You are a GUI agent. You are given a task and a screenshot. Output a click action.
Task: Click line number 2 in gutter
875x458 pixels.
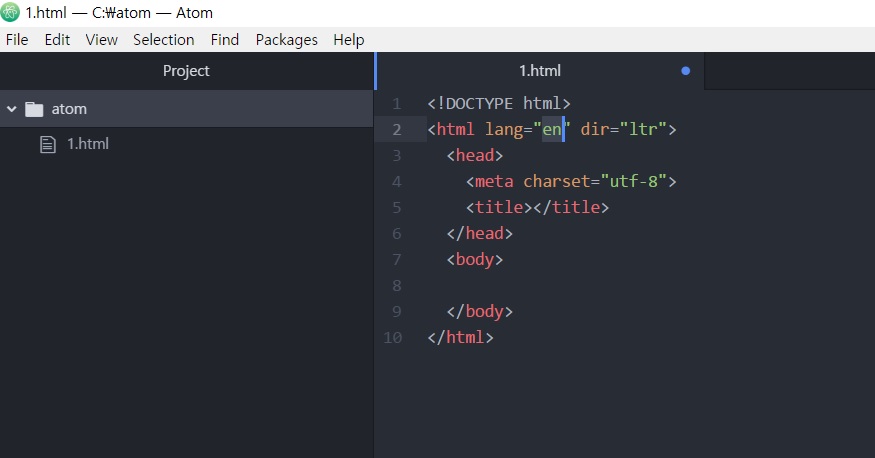pyautogui.click(x=396, y=129)
